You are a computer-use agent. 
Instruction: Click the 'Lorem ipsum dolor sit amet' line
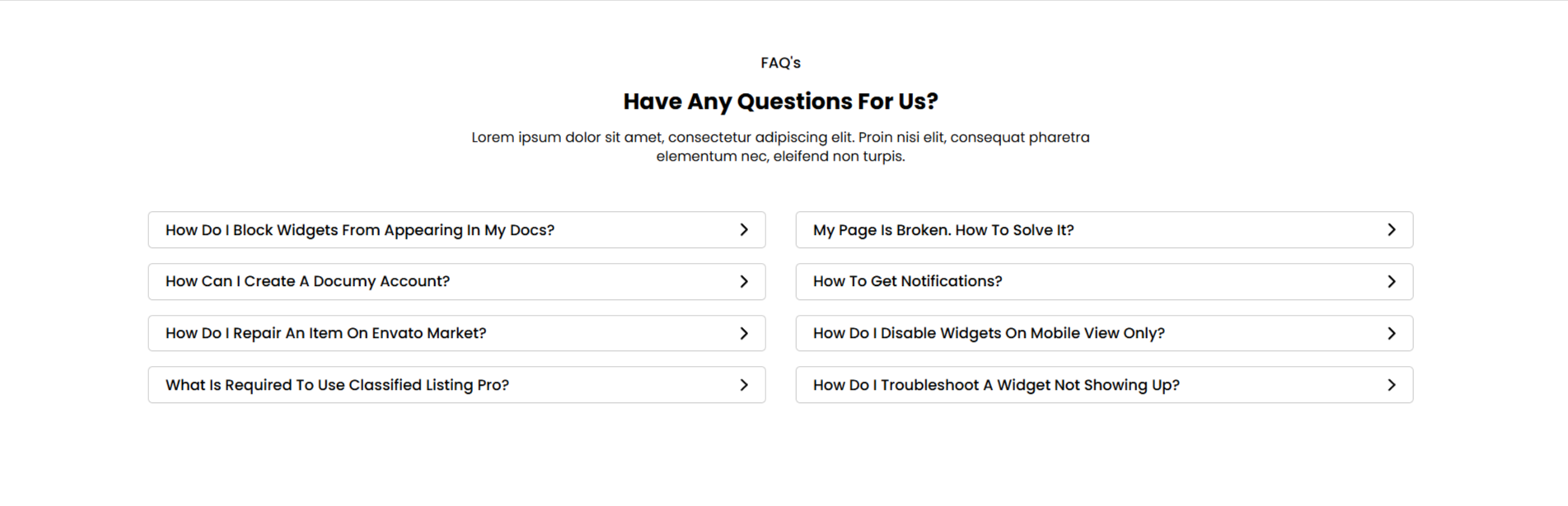click(x=780, y=138)
